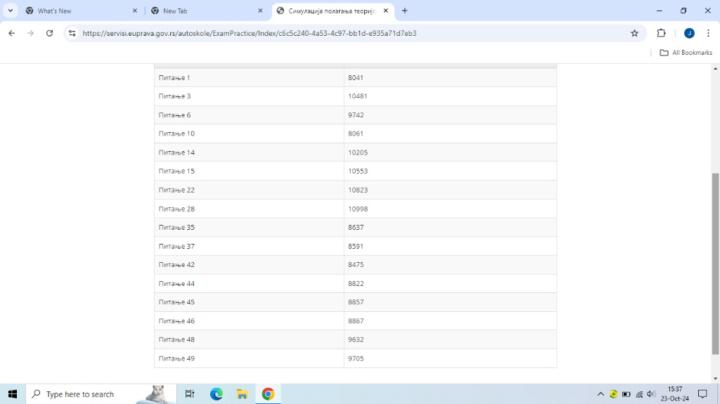Open a new tab with the plus button

pos(405,11)
